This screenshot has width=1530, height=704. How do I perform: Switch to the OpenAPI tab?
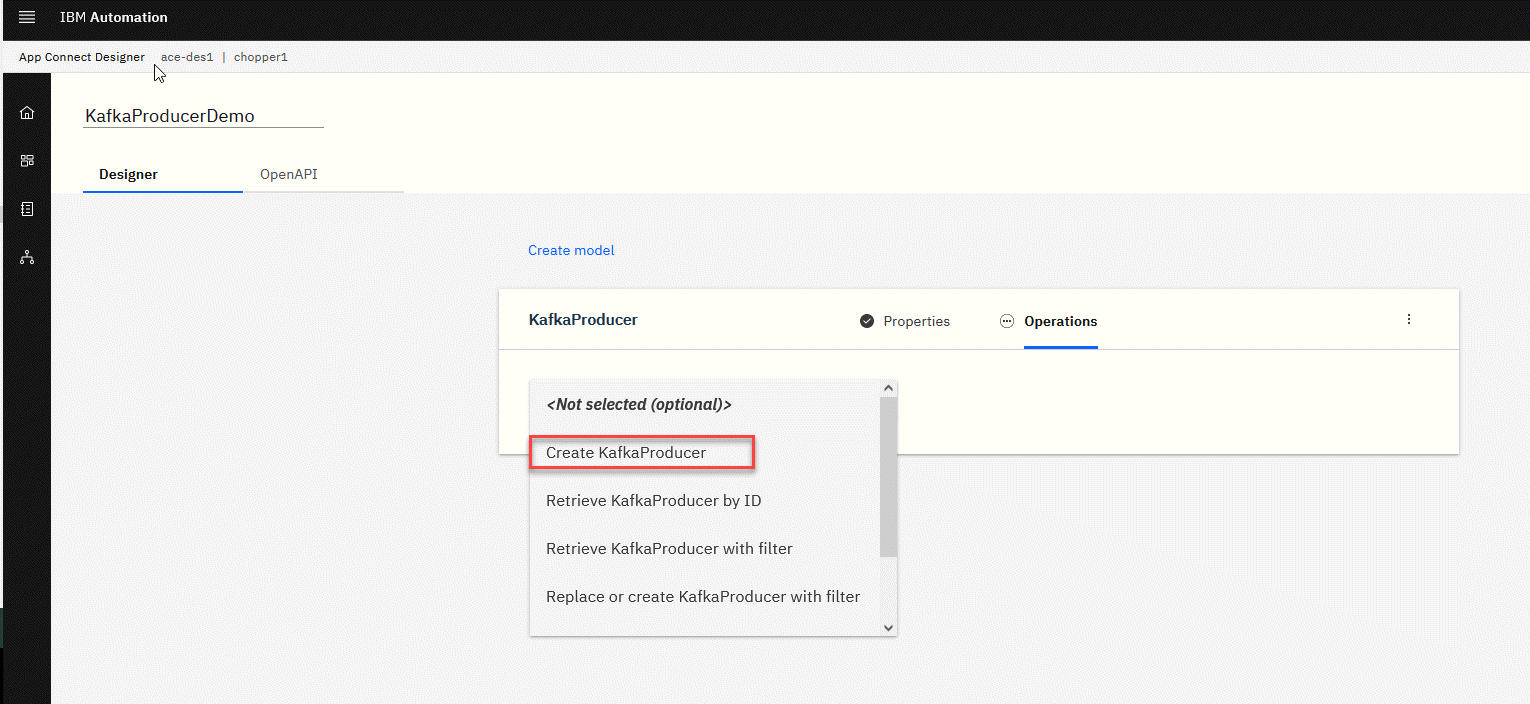pyautogui.click(x=289, y=174)
